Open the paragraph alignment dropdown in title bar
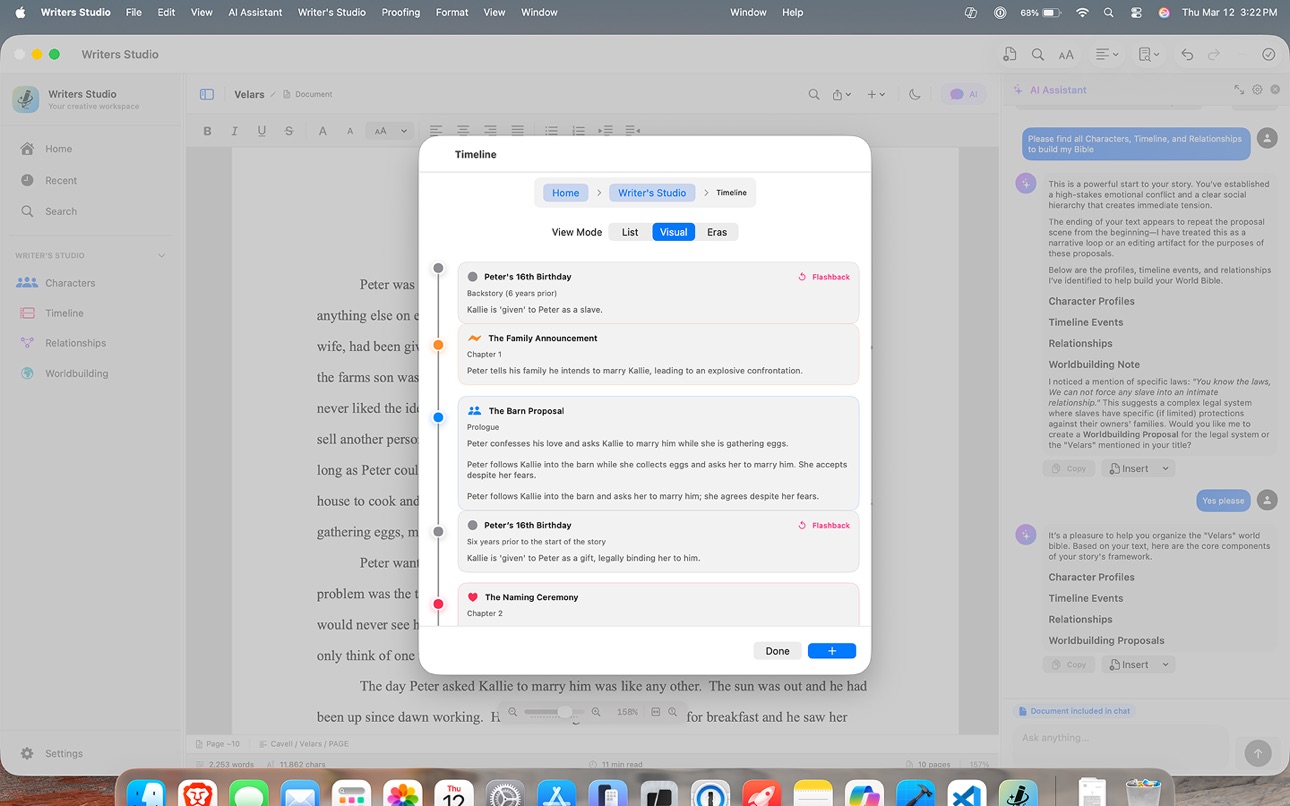Viewport: 1290px width, 806px height. tap(1107, 55)
